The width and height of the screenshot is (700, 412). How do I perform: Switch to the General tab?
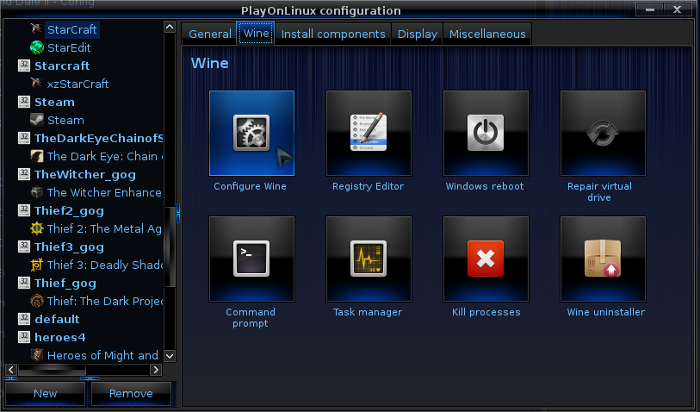(x=210, y=34)
